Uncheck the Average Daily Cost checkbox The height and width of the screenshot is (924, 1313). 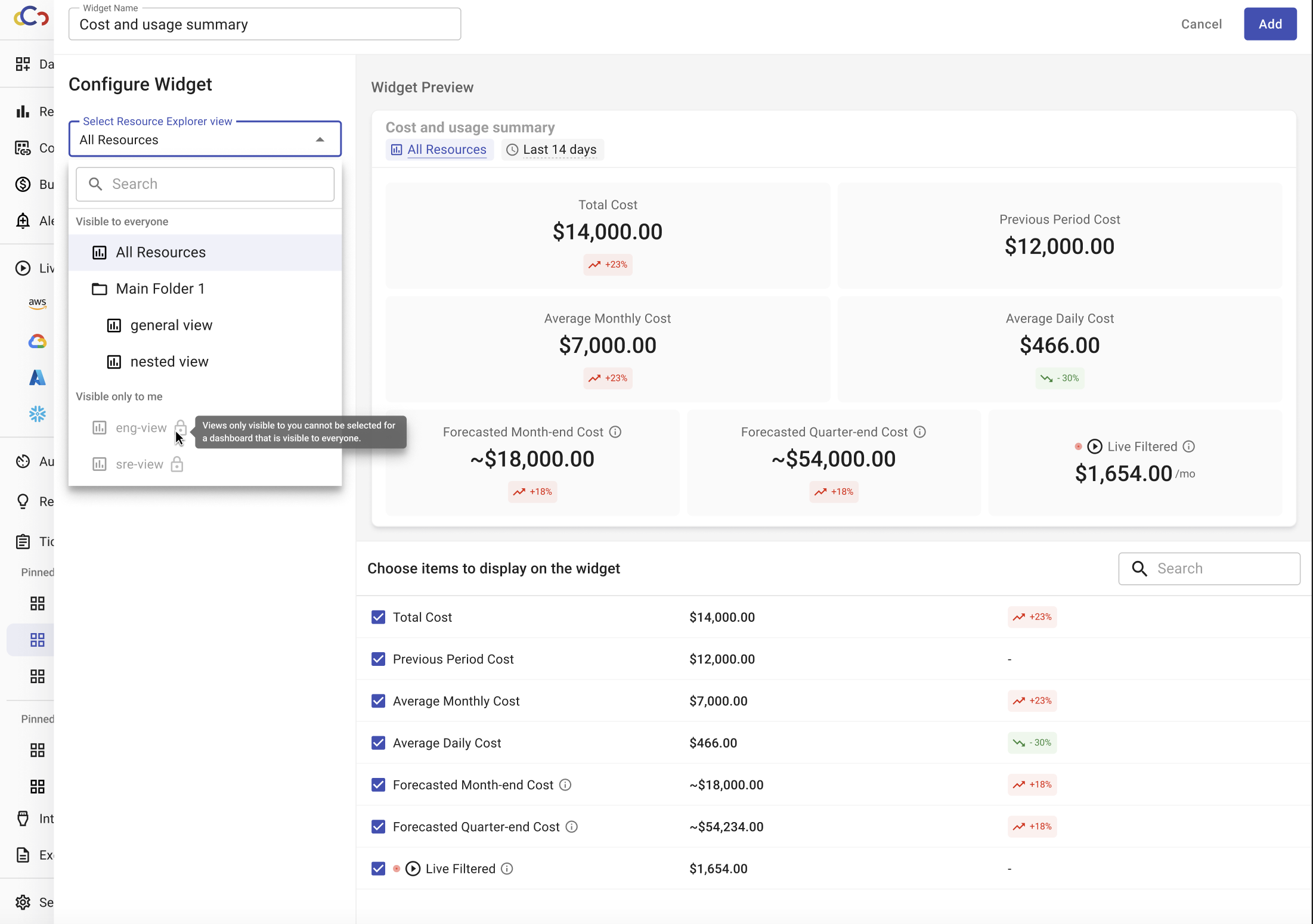tap(378, 743)
